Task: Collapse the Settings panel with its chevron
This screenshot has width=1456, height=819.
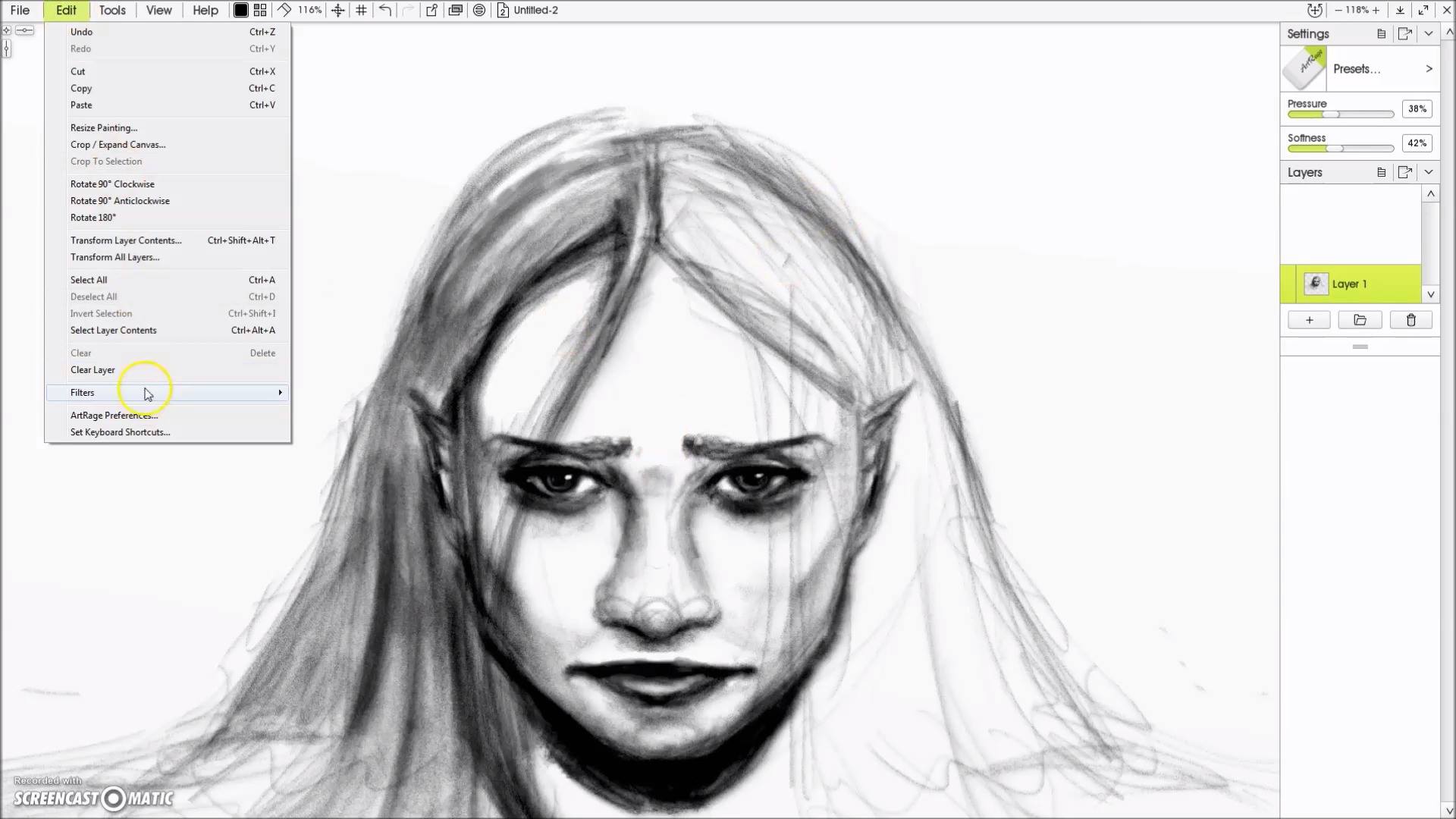Action: pos(1429,33)
